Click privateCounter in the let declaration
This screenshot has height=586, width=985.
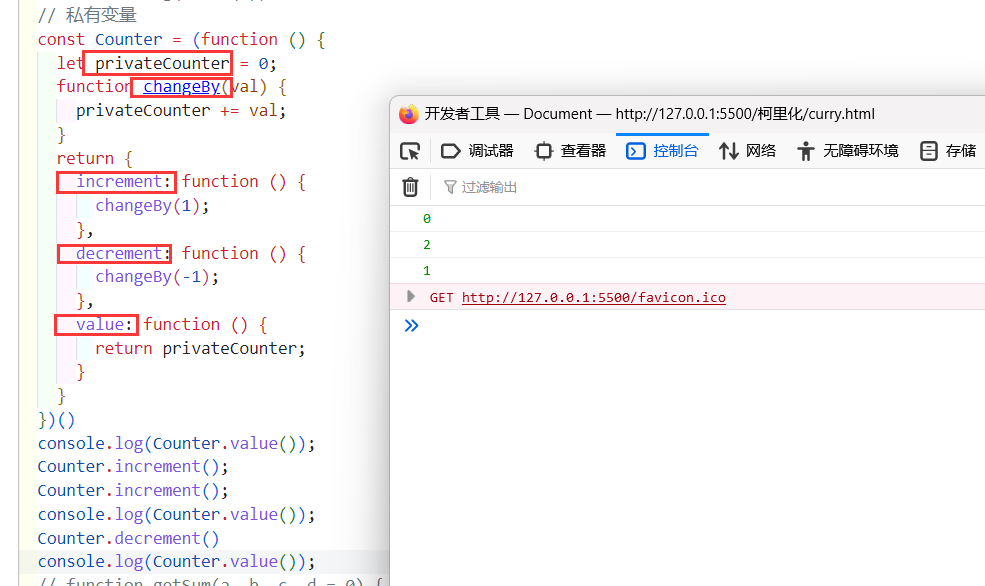coord(162,63)
